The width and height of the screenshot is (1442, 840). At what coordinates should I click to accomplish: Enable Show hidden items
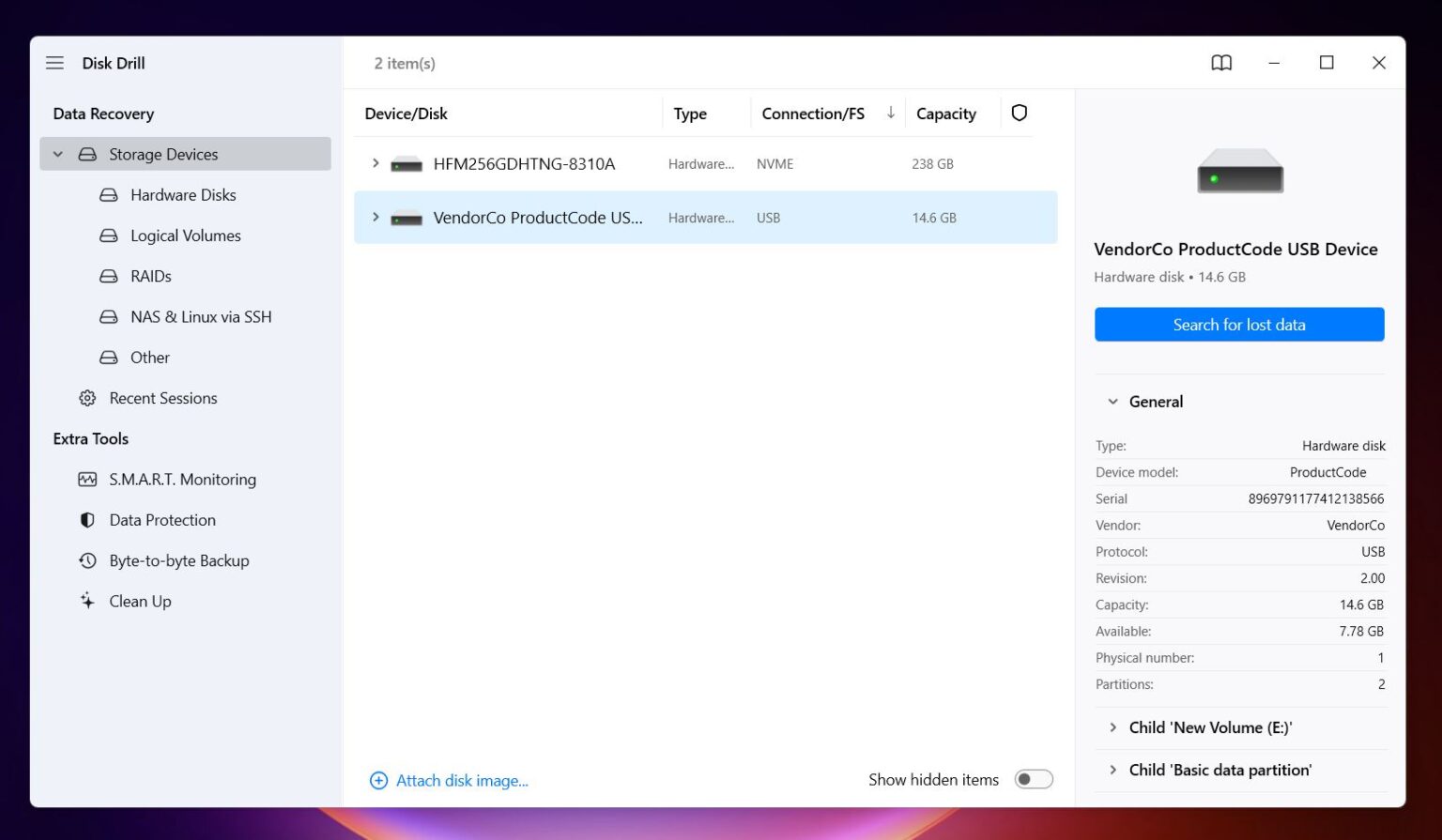(x=1034, y=779)
